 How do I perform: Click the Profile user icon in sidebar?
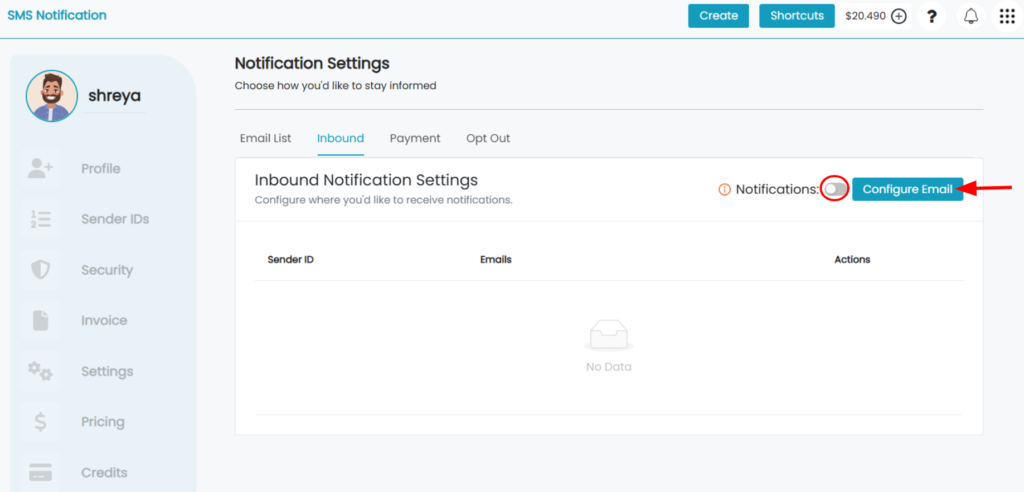[x=40, y=169]
